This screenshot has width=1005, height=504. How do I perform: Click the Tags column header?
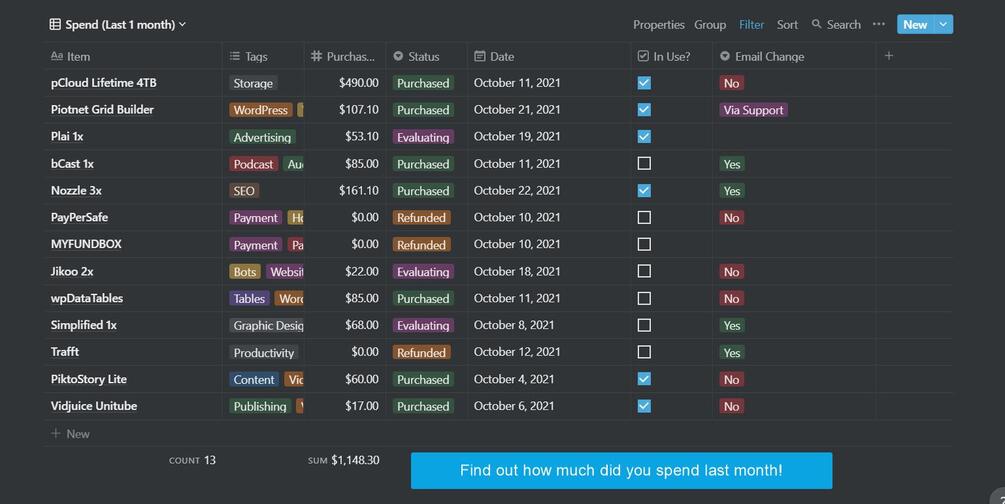[x=263, y=56]
